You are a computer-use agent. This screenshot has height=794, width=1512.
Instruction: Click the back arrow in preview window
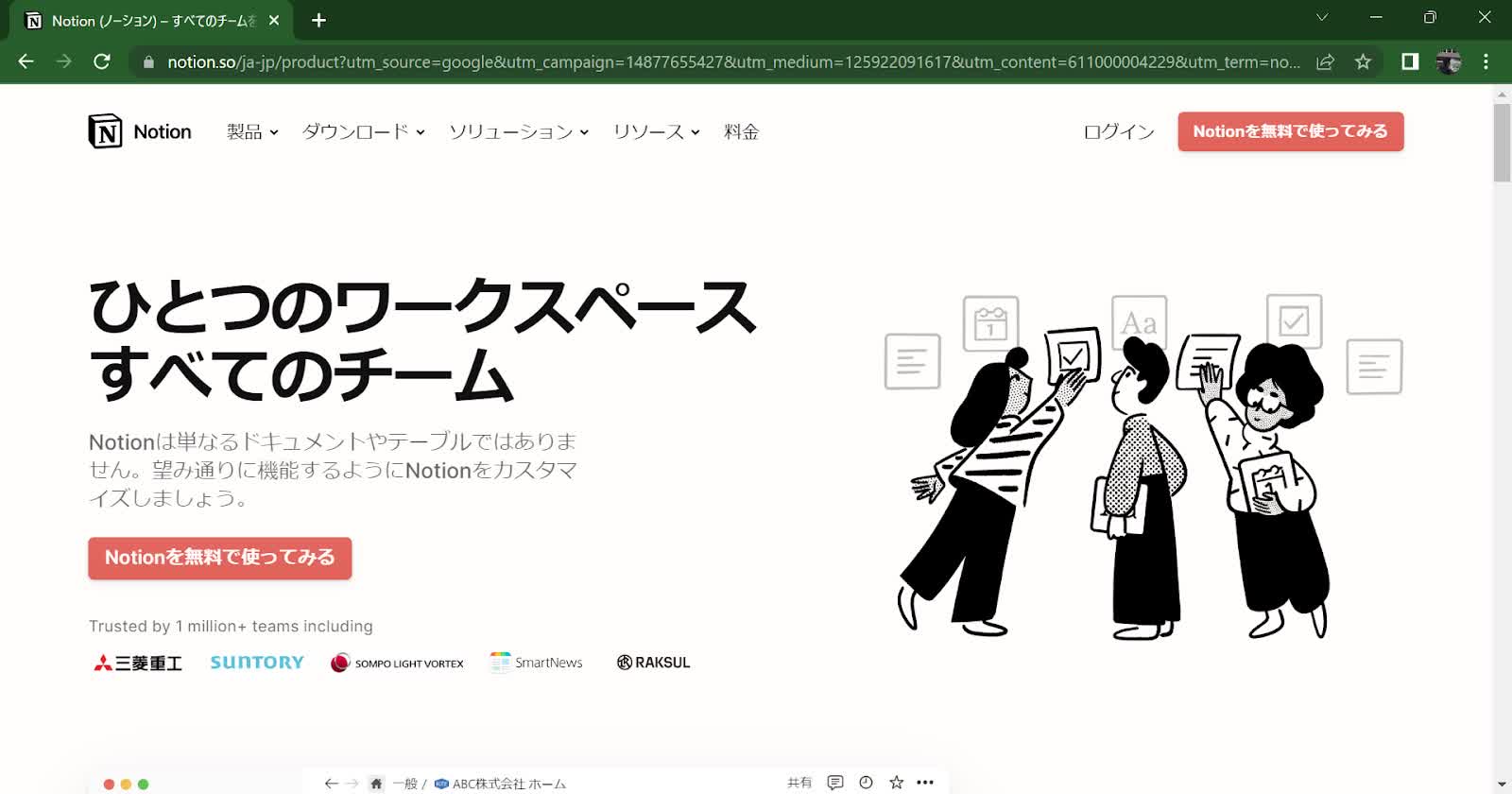331,783
